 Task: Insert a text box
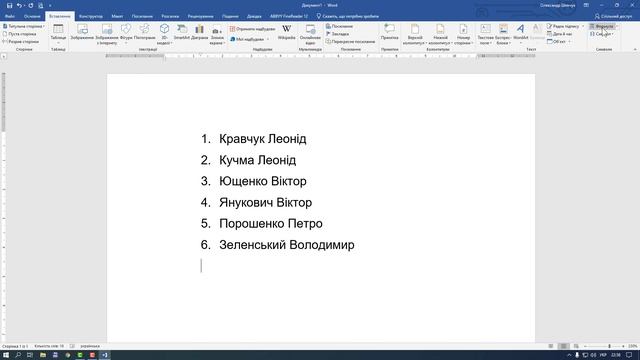485,34
